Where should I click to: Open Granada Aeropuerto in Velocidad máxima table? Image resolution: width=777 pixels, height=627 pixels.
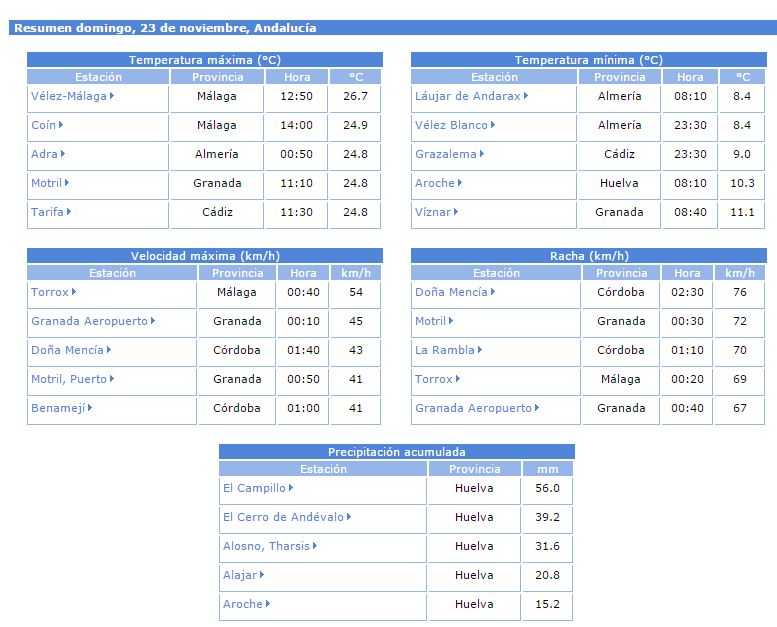click(x=93, y=321)
